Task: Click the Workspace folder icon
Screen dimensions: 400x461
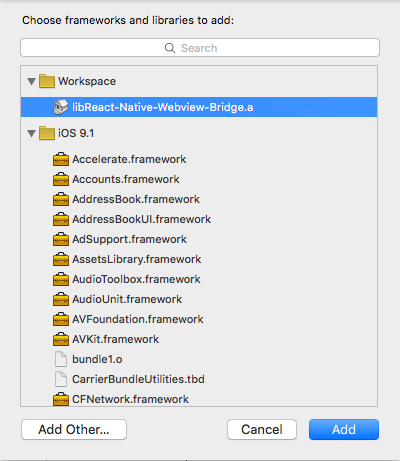Action: tap(47, 81)
